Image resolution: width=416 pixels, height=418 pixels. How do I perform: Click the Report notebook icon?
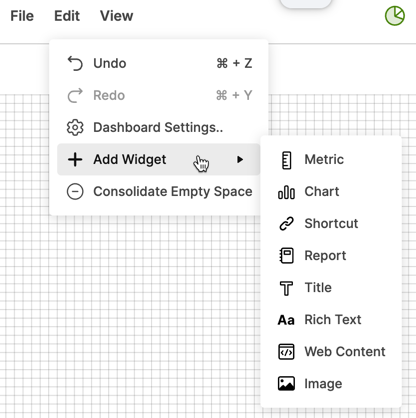[286, 256]
